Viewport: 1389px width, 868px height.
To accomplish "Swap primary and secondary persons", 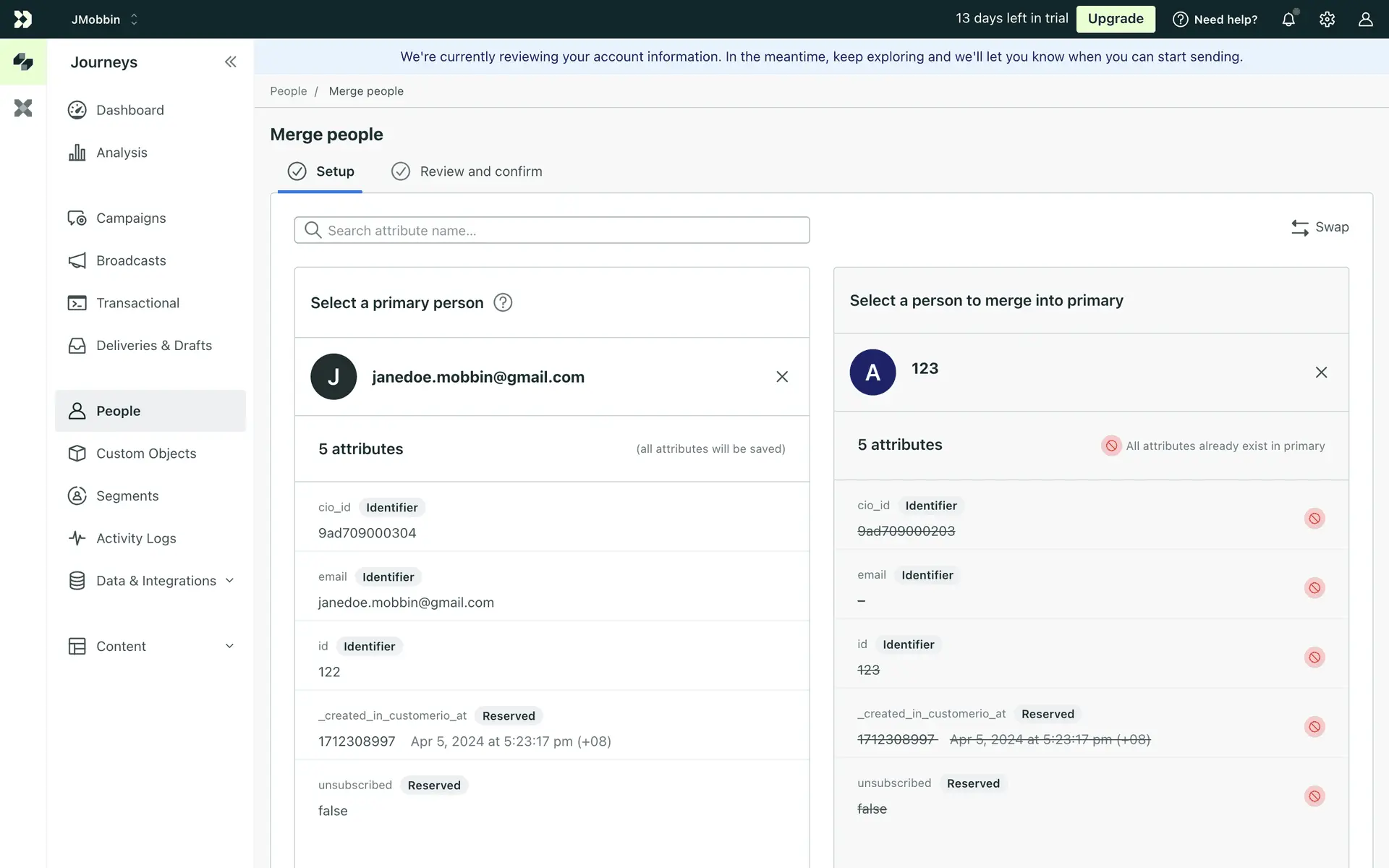I will [1320, 227].
